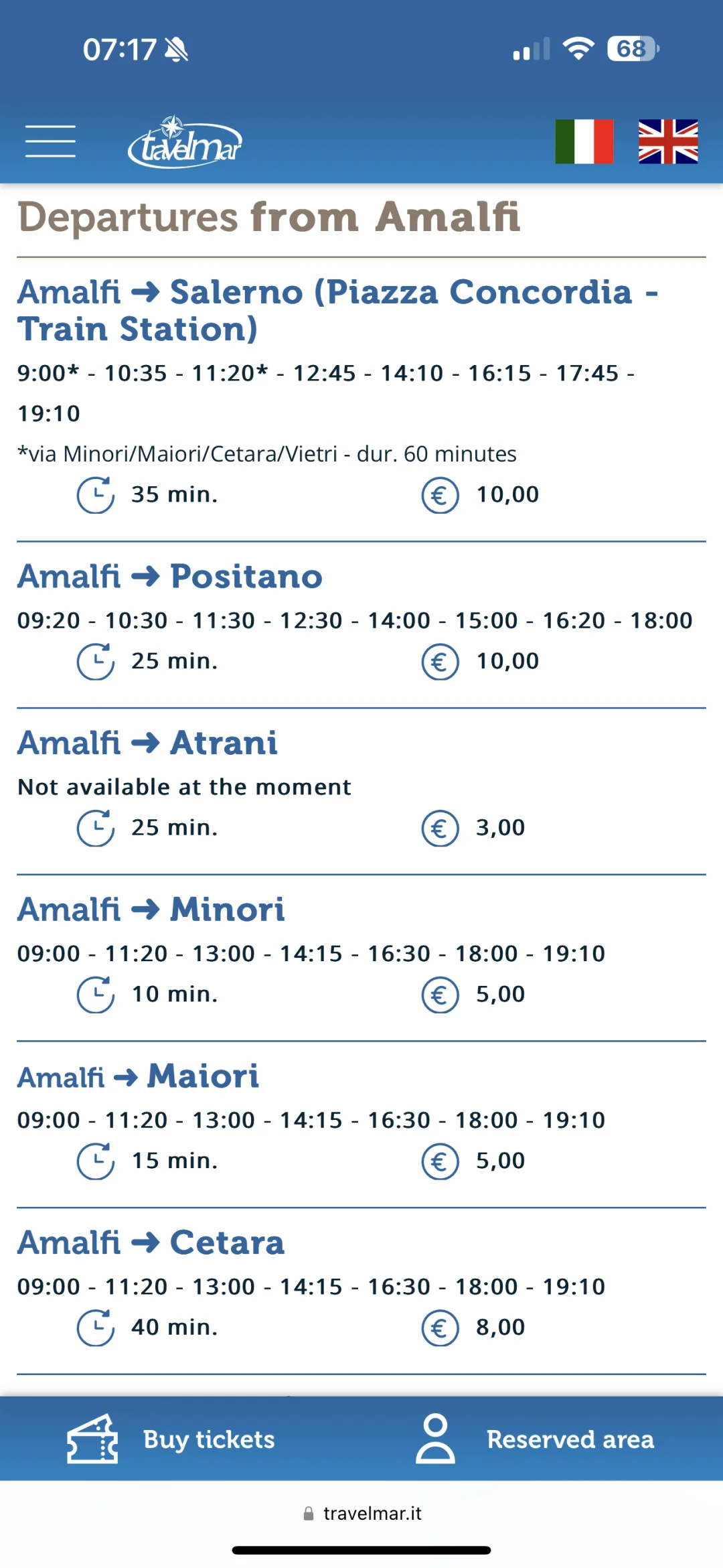723x1568 pixels.
Task: Switch language to English UK flag
Action: (668, 141)
